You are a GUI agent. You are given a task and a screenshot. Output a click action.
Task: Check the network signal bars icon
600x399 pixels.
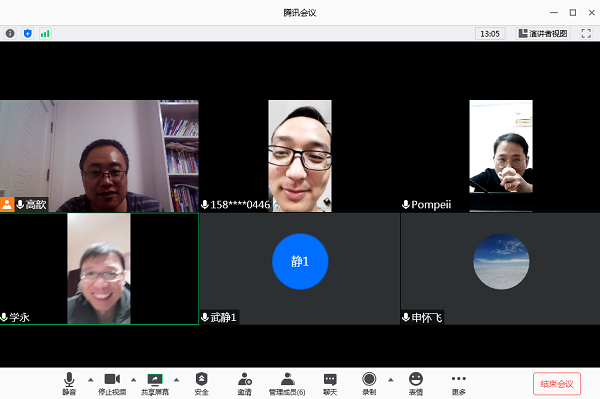[45, 34]
